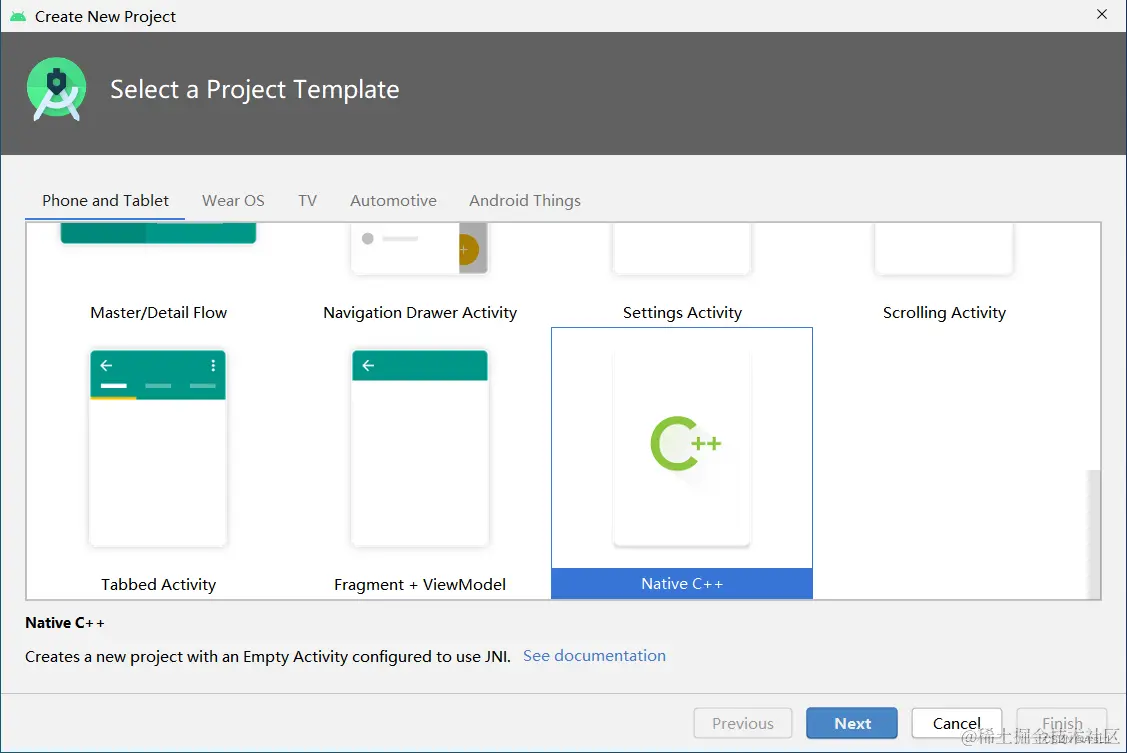This screenshot has height=753, width=1127.
Task: Click the green C++ logo icon
Action: coord(685,443)
